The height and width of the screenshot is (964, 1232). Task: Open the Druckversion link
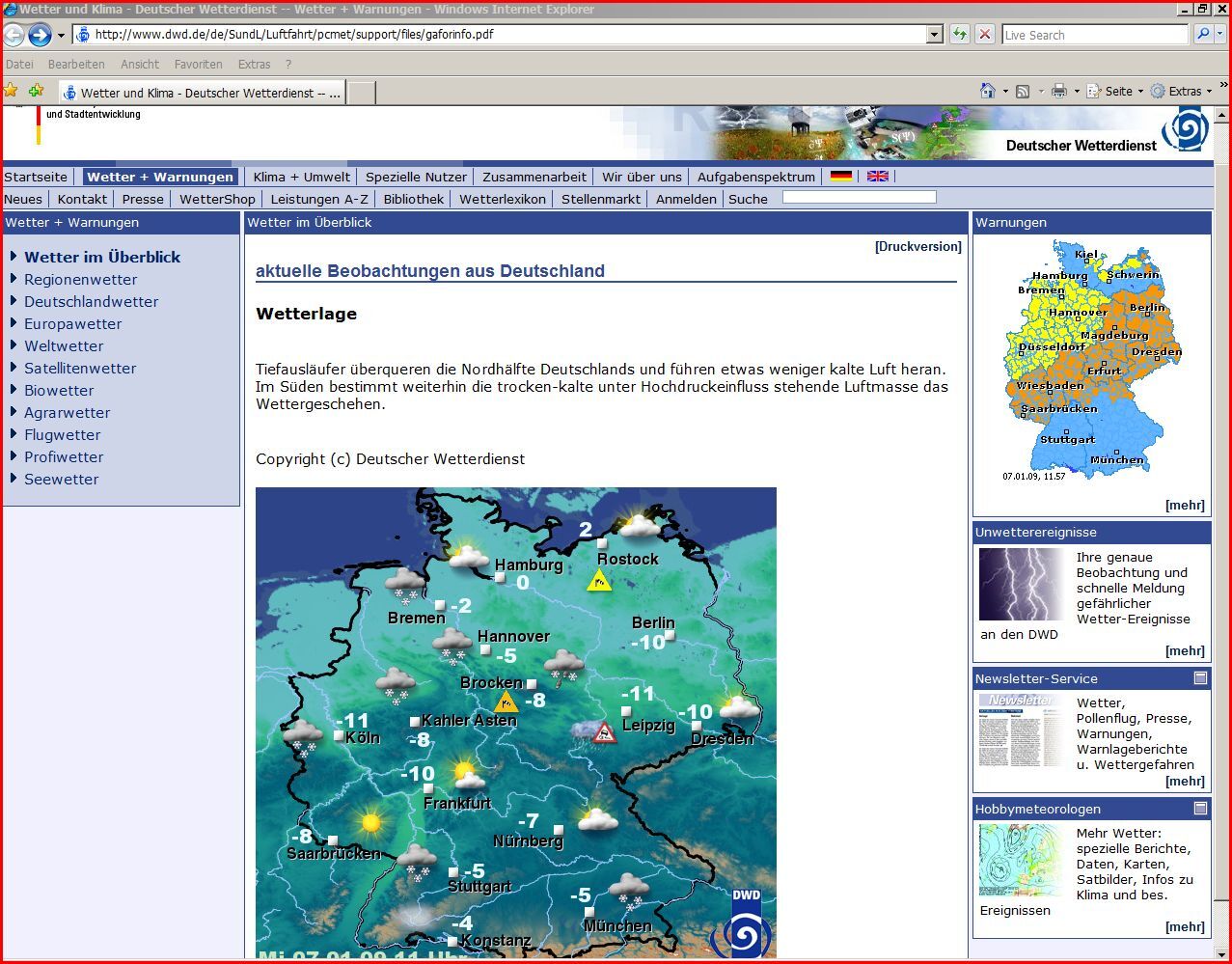[x=917, y=247]
